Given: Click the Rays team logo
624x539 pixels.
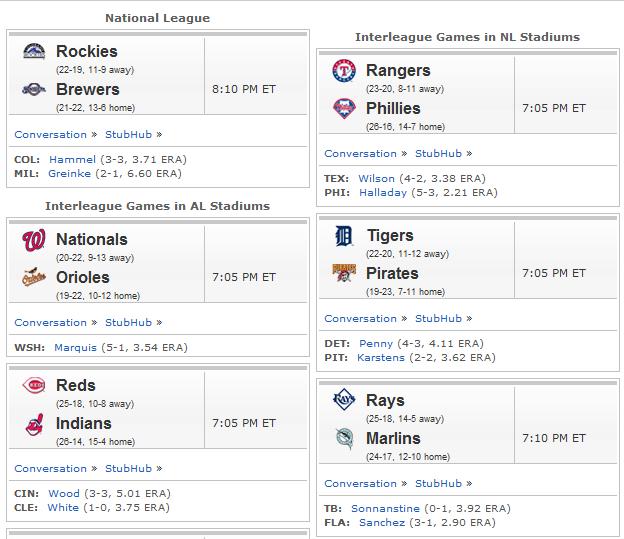Looking at the screenshot, I should (x=344, y=399).
